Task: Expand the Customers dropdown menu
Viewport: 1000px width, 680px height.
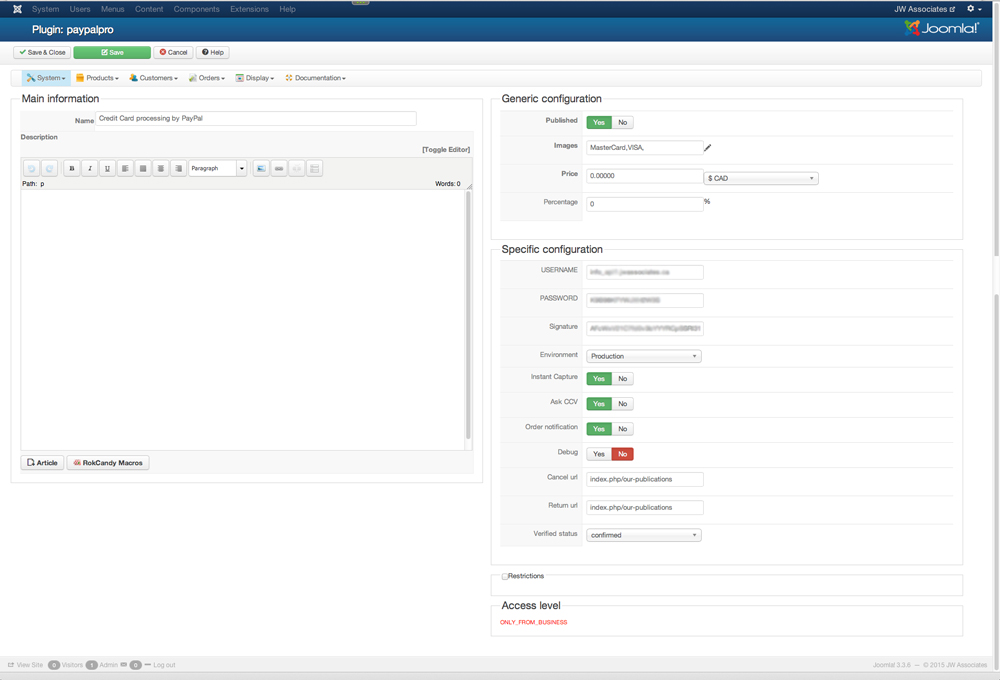Action: tap(154, 78)
